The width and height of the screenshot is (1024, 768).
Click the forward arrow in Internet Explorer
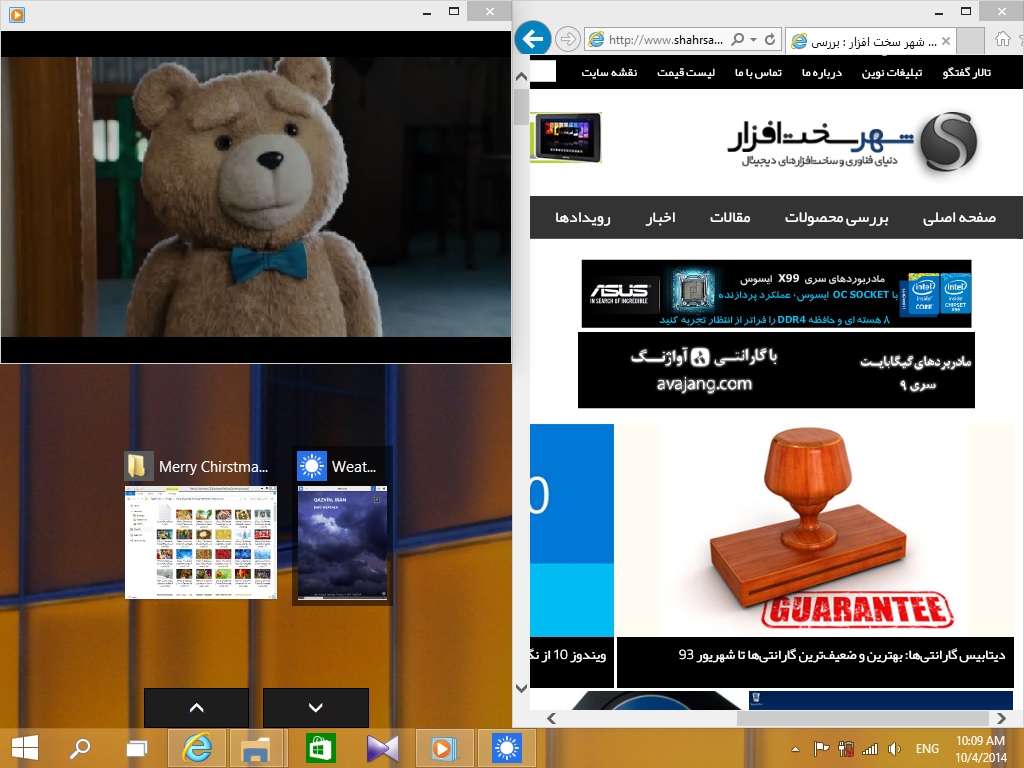tap(568, 40)
